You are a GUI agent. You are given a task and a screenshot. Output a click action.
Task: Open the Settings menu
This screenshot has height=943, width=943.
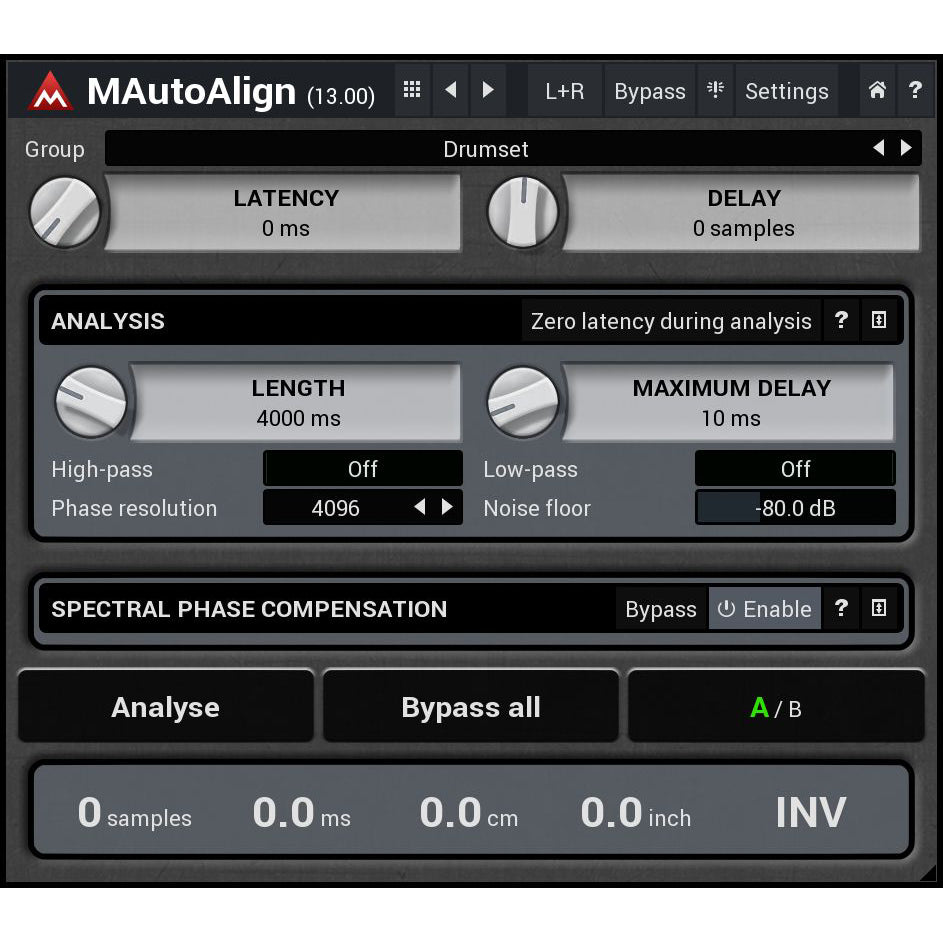(x=787, y=91)
